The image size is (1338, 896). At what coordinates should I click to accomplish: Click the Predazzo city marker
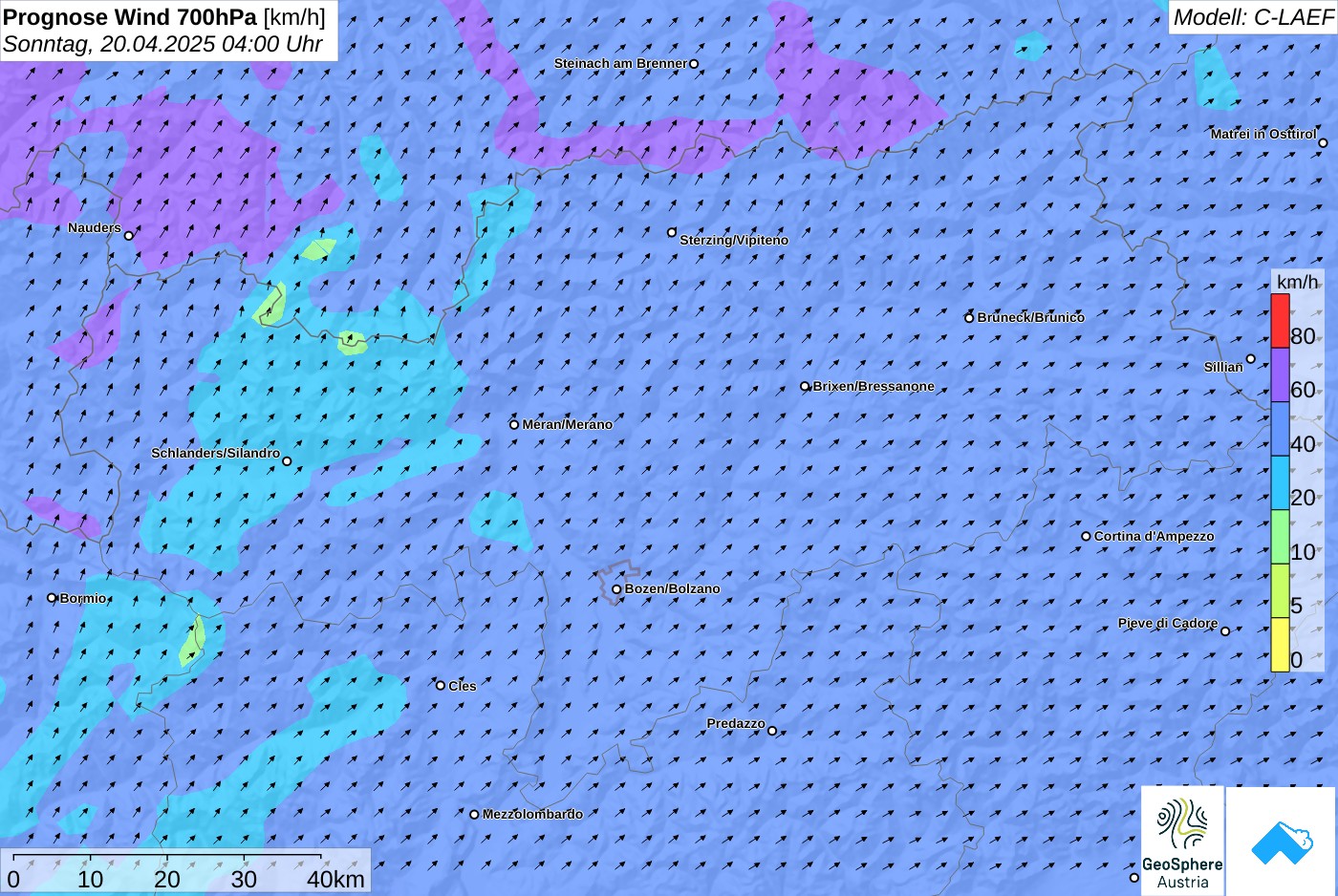coord(772,731)
